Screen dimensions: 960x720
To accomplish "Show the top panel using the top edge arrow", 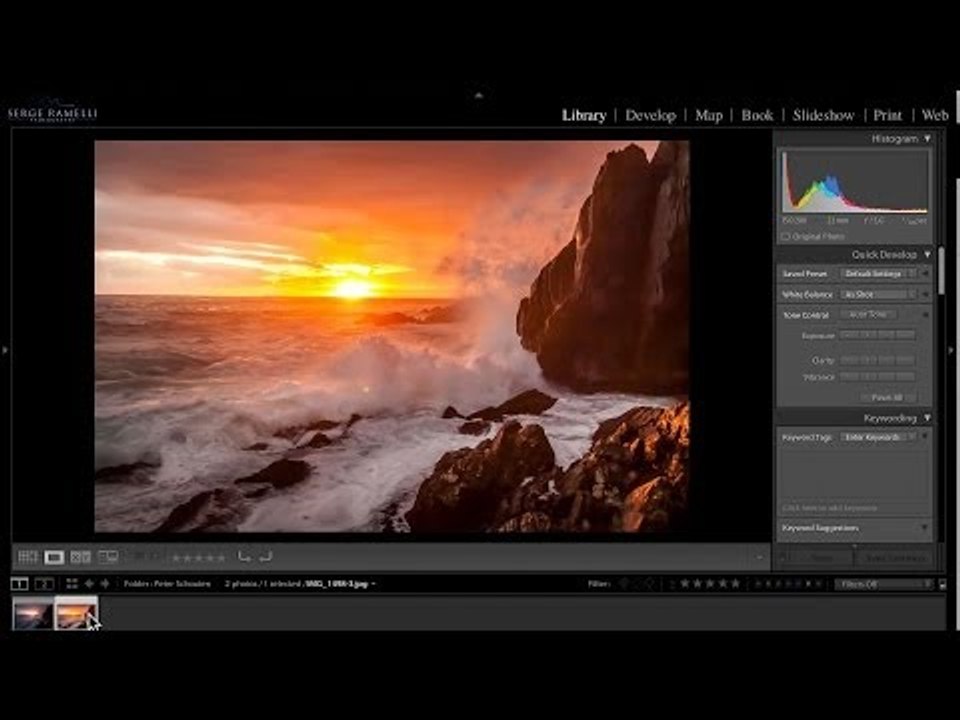I will [479, 96].
